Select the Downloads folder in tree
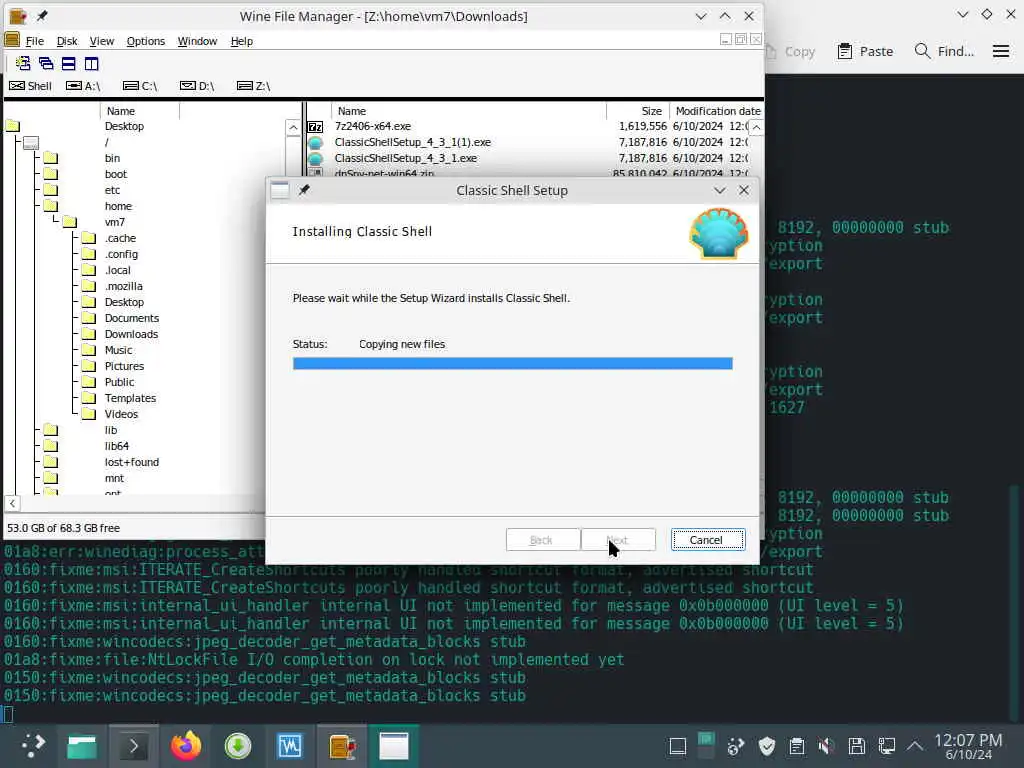This screenshot has height=768, width=1024. 131,334
